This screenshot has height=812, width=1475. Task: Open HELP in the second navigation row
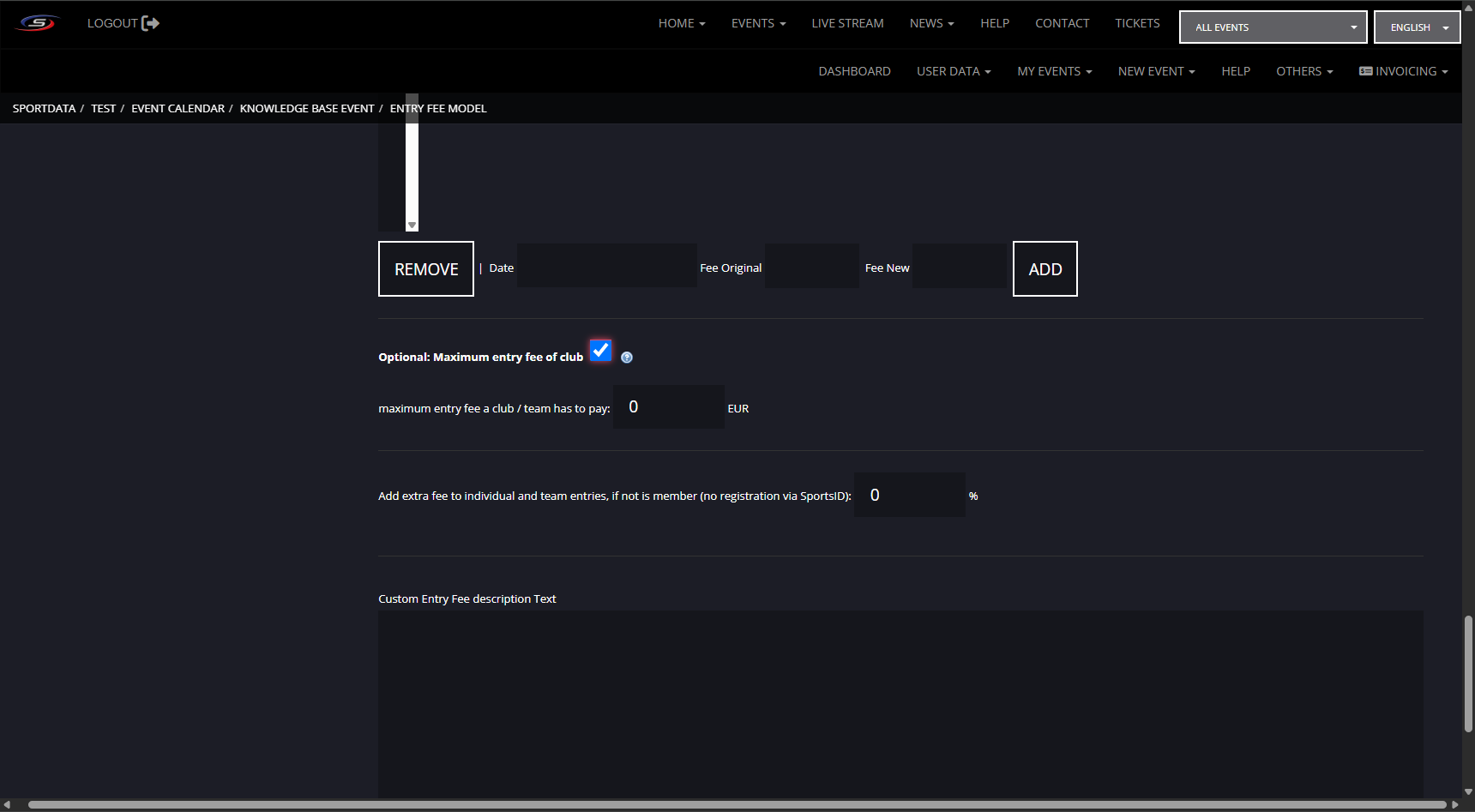(1236, 71)
